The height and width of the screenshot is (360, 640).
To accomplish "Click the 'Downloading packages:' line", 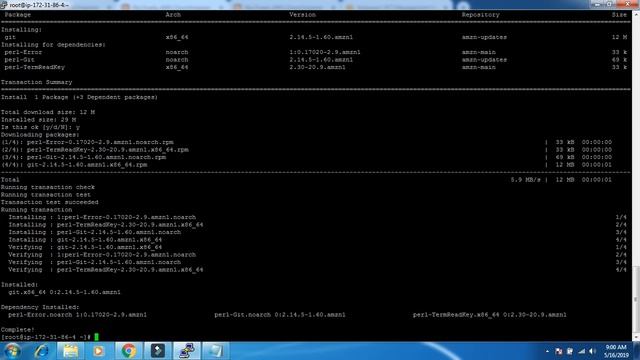I will [40, 134].
